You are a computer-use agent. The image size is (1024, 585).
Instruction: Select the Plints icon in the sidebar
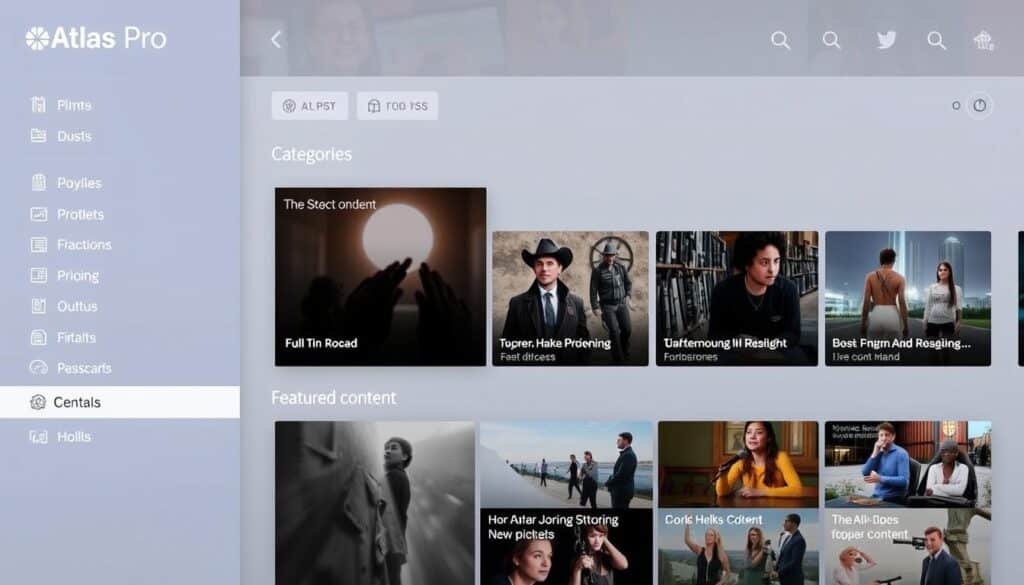pyautogui.click(x=37, y=104)
